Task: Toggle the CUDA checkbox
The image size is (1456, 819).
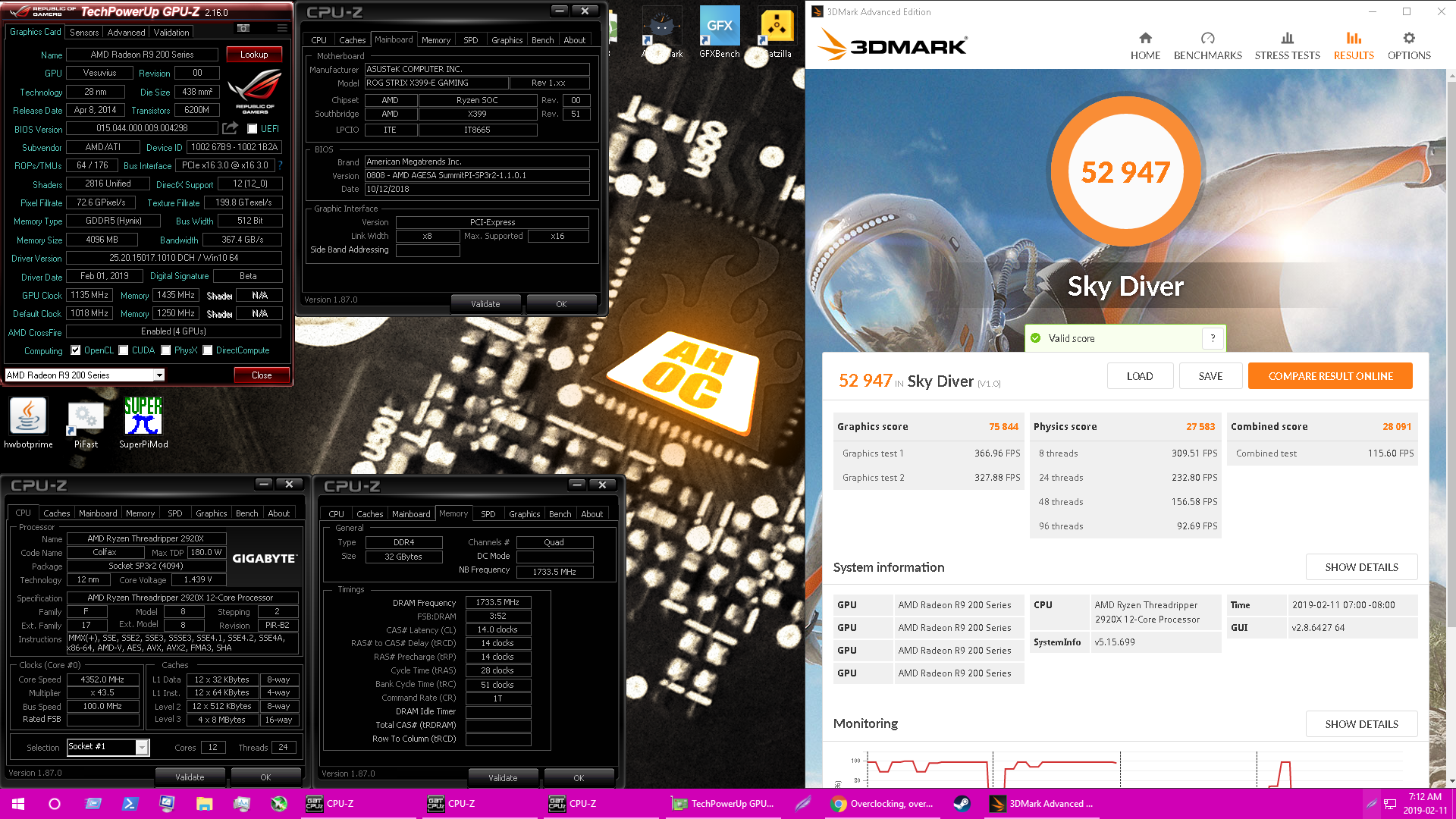Action: click(x=123, y=350)
